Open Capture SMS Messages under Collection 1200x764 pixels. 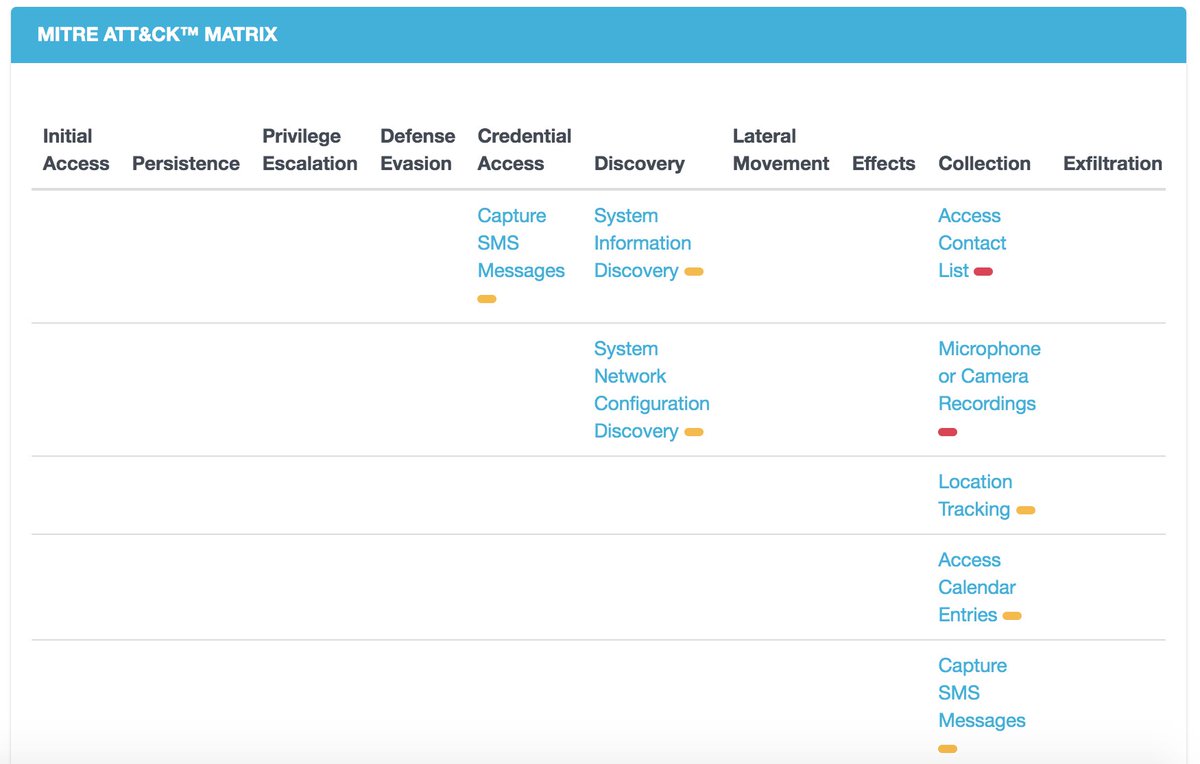tap(982, 693)
